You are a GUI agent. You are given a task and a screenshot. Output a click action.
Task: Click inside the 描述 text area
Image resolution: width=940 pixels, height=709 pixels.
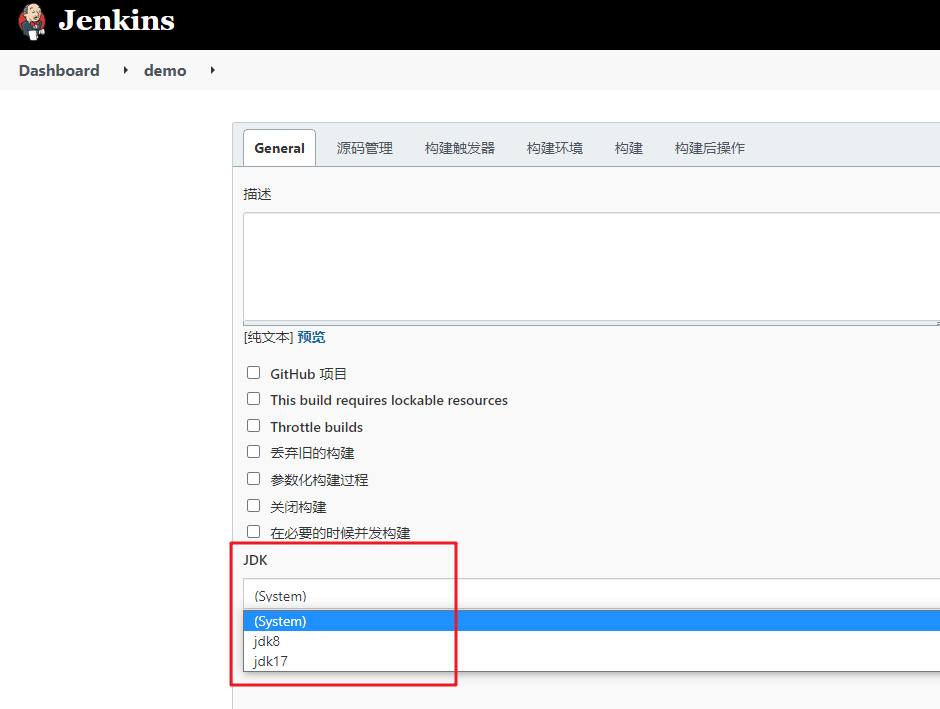click(x=590, y=266)
